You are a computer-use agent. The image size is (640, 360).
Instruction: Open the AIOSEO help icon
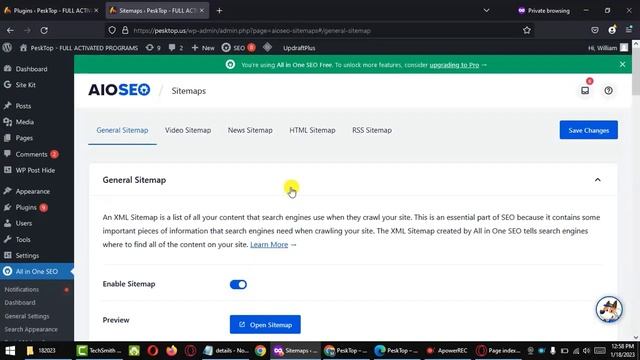click(608, 90)
